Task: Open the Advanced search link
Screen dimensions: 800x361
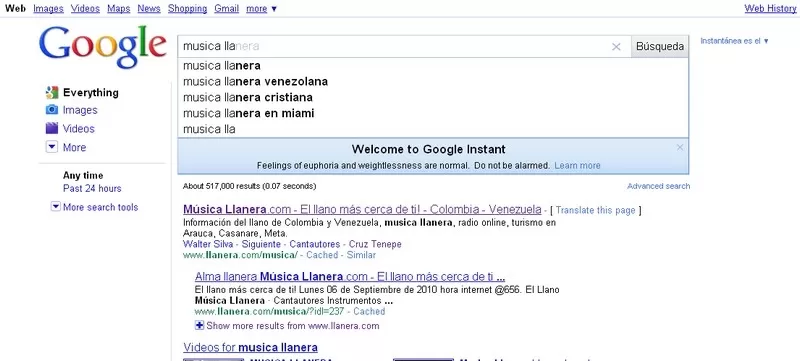Action: (659, 186)
